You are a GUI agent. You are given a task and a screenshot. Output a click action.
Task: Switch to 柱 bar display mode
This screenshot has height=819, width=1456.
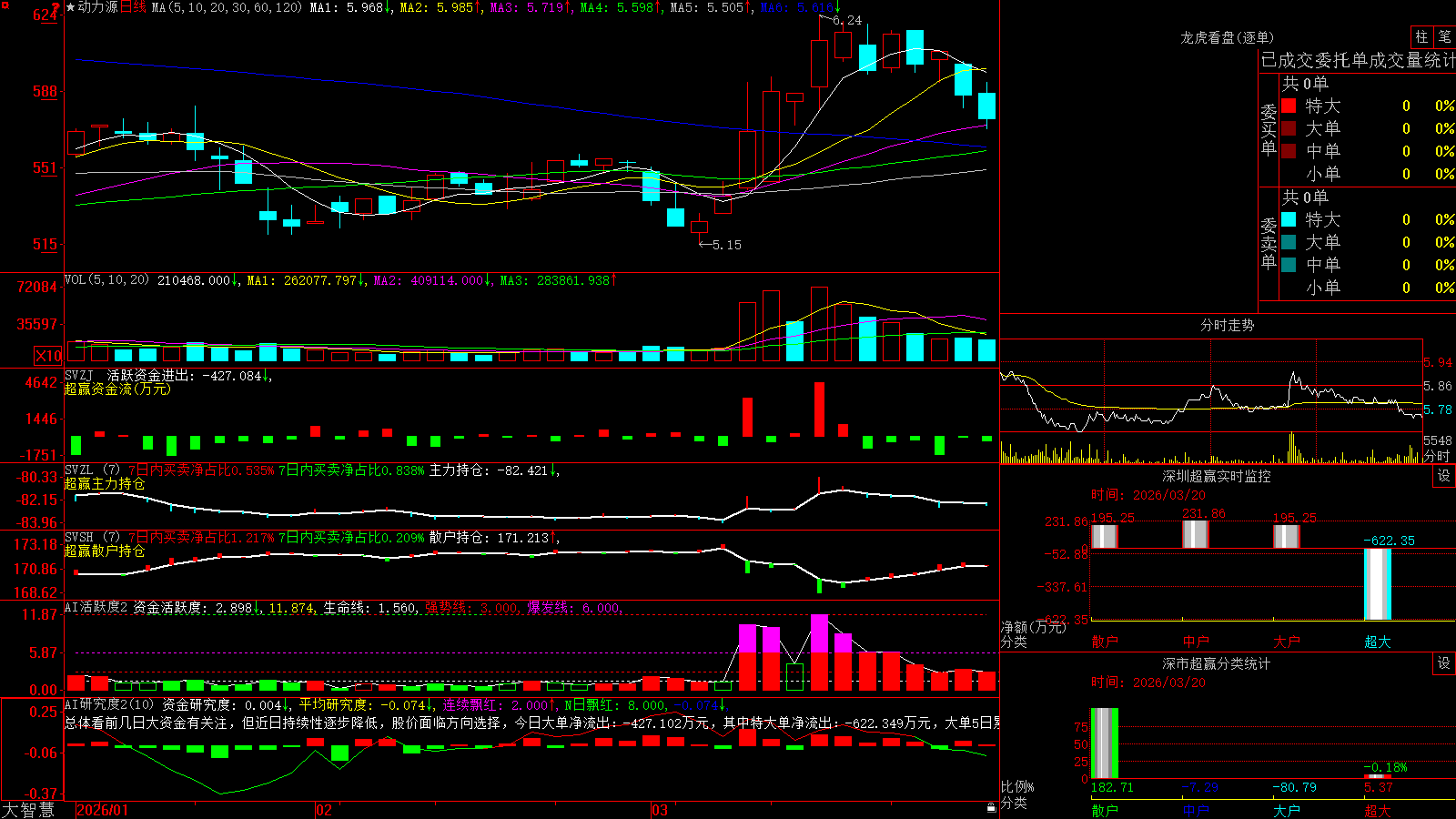click(1422, 37)
